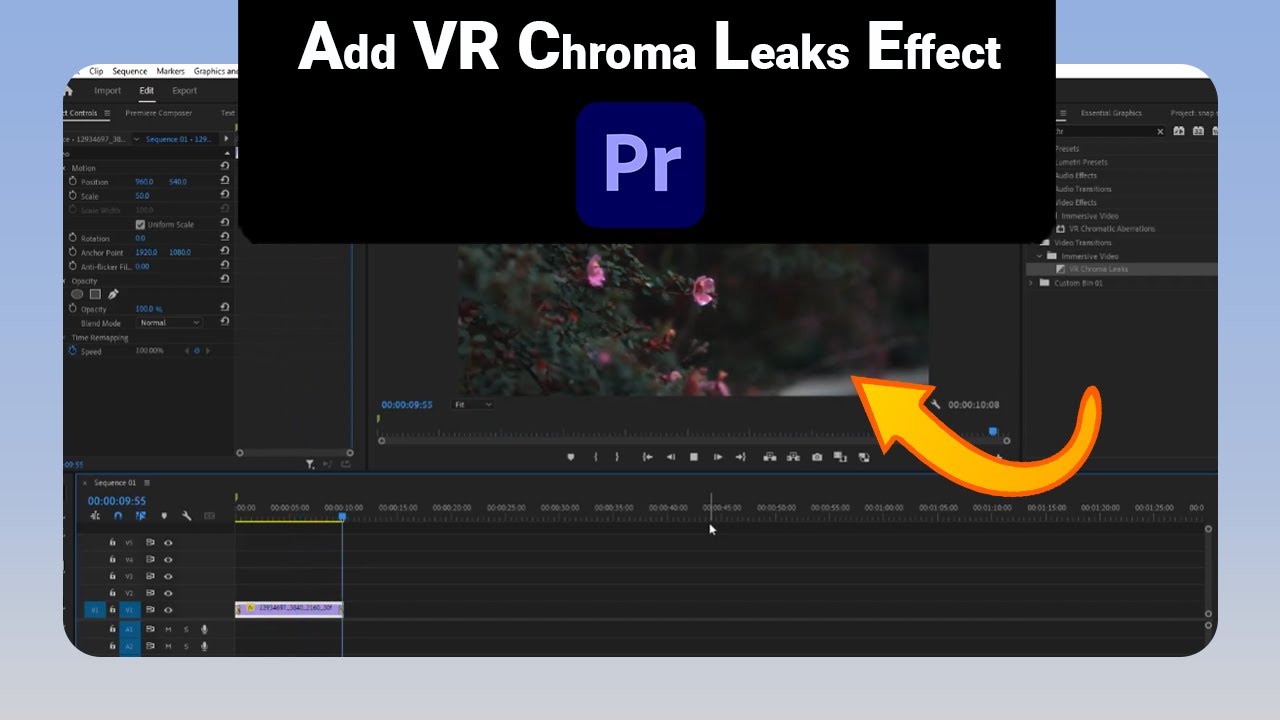The image size is (1280, 720).
Task: Open the Markers menu
Action: (x=171, y=71)
